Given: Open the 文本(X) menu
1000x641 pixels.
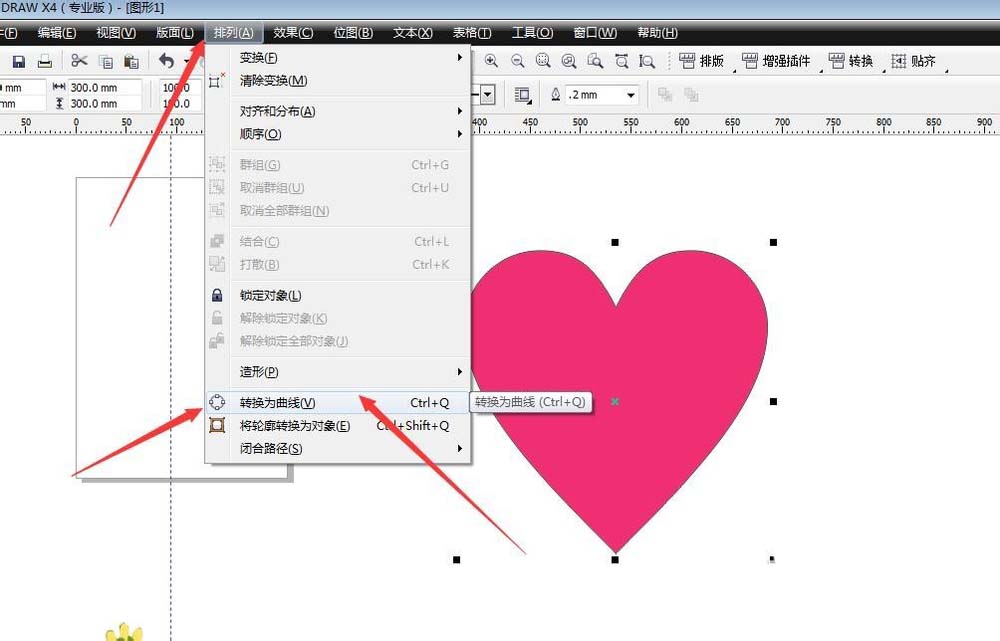Looking at the screenshot, I should coord(413,33).
